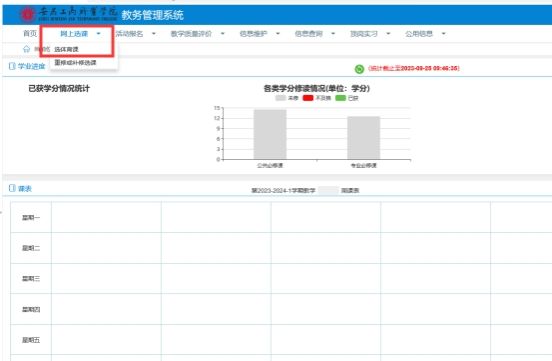Go to 首页 in the navigation bar
Viewport: 552px width, 361px height.
pos(30,33)
